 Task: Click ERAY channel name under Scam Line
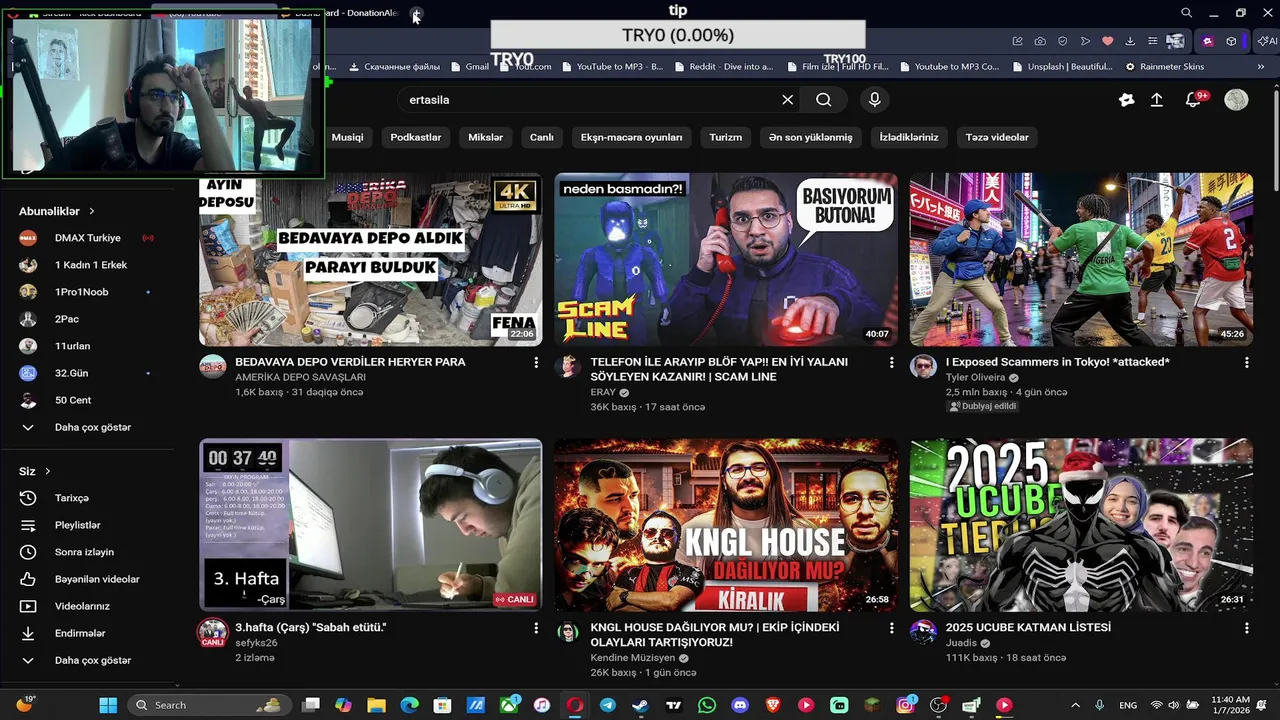(603, 393)
